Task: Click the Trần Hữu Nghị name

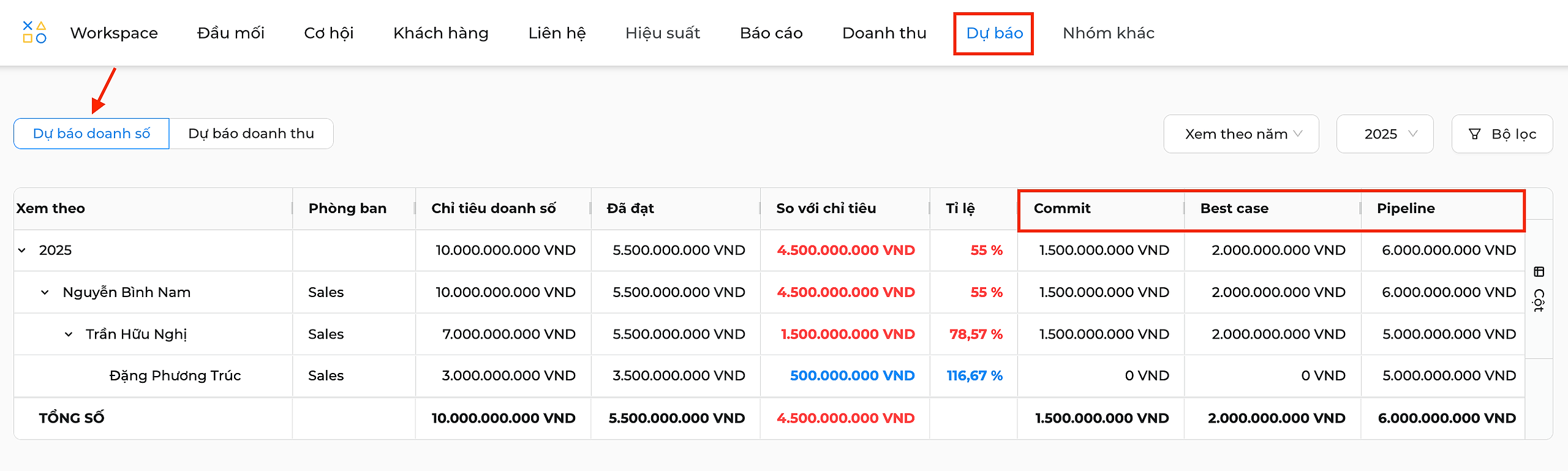Action: (136, 334)
